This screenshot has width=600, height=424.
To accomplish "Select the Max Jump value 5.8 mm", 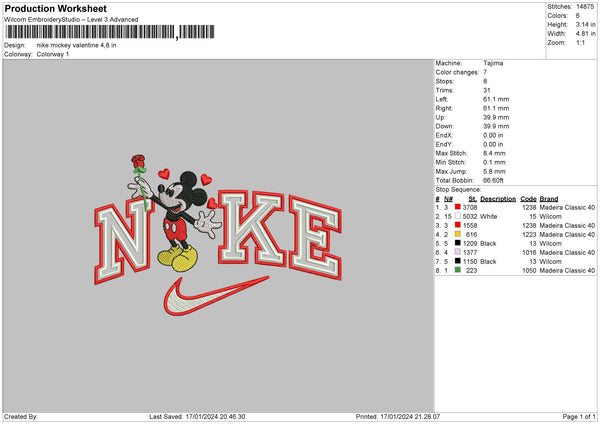I will (494, 171).
